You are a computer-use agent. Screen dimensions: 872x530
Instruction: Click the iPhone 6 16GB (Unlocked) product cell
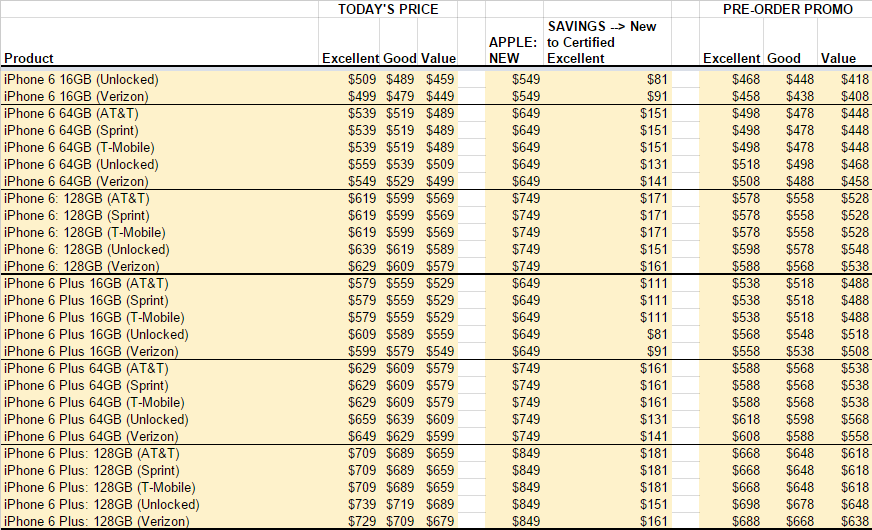81,80
